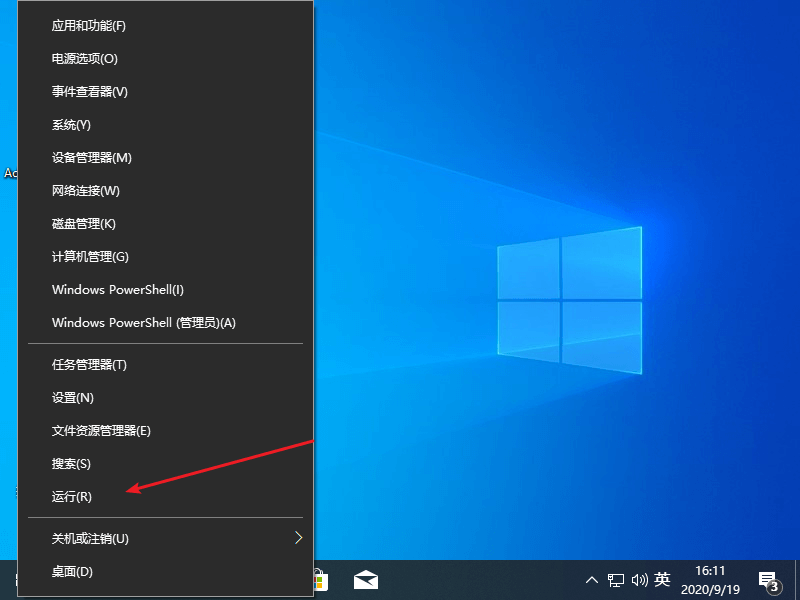Choose 电源选项(O) menu entry

click(x=85, y=59)
